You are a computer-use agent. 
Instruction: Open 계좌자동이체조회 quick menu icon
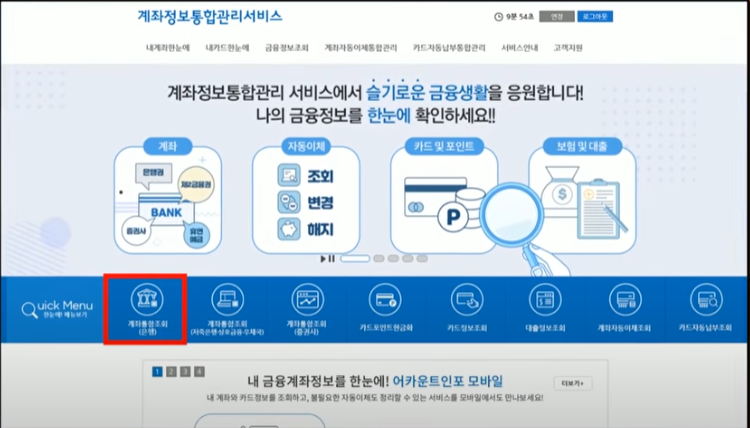(x=625, y=300)
